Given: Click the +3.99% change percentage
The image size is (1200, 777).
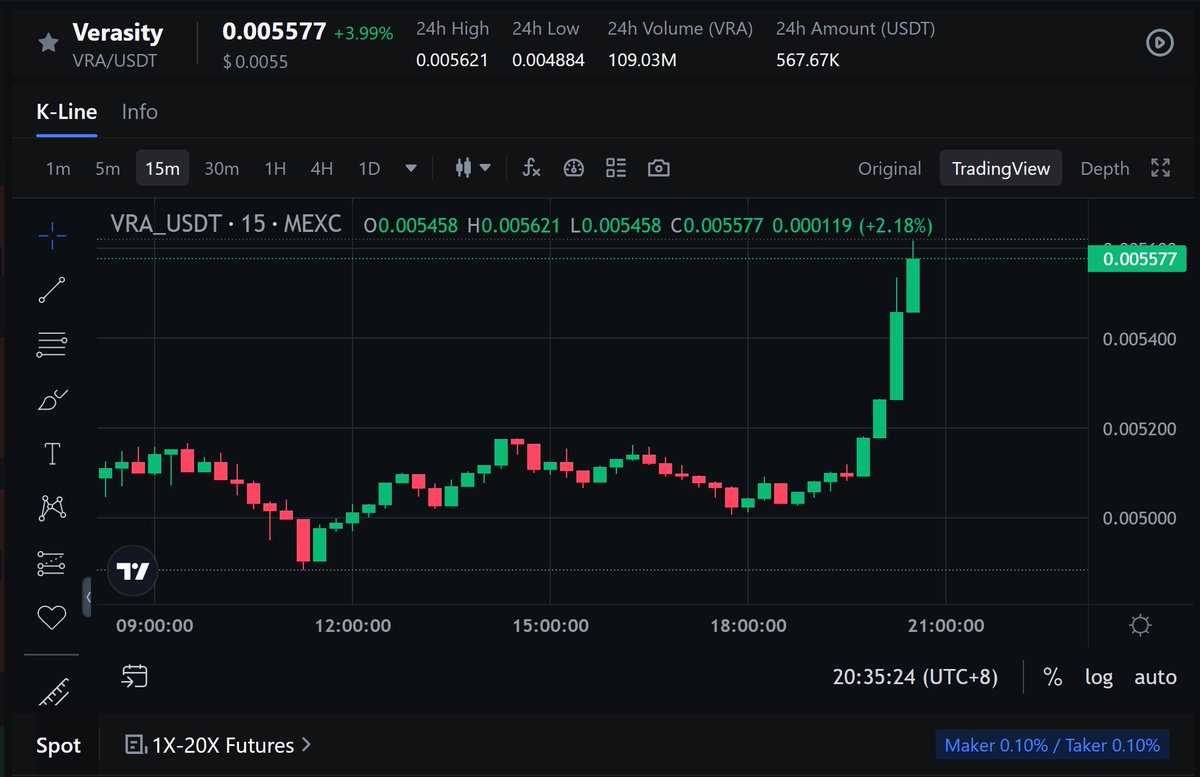Looking at the screenshot, I should tap(363, 33).
